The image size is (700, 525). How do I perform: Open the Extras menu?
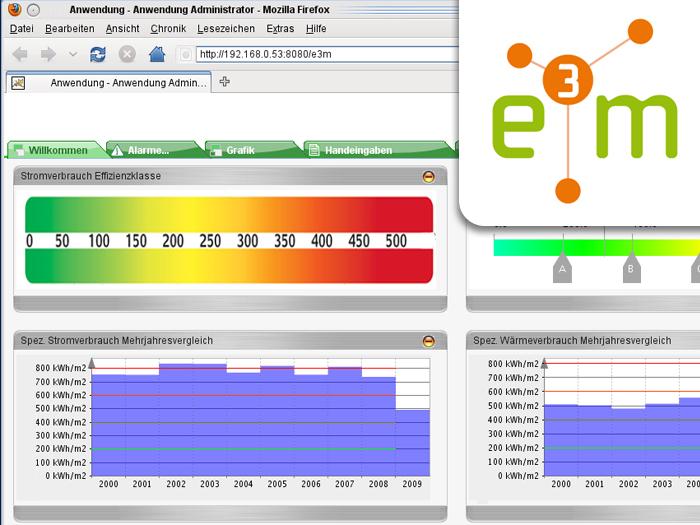(280, 29)
